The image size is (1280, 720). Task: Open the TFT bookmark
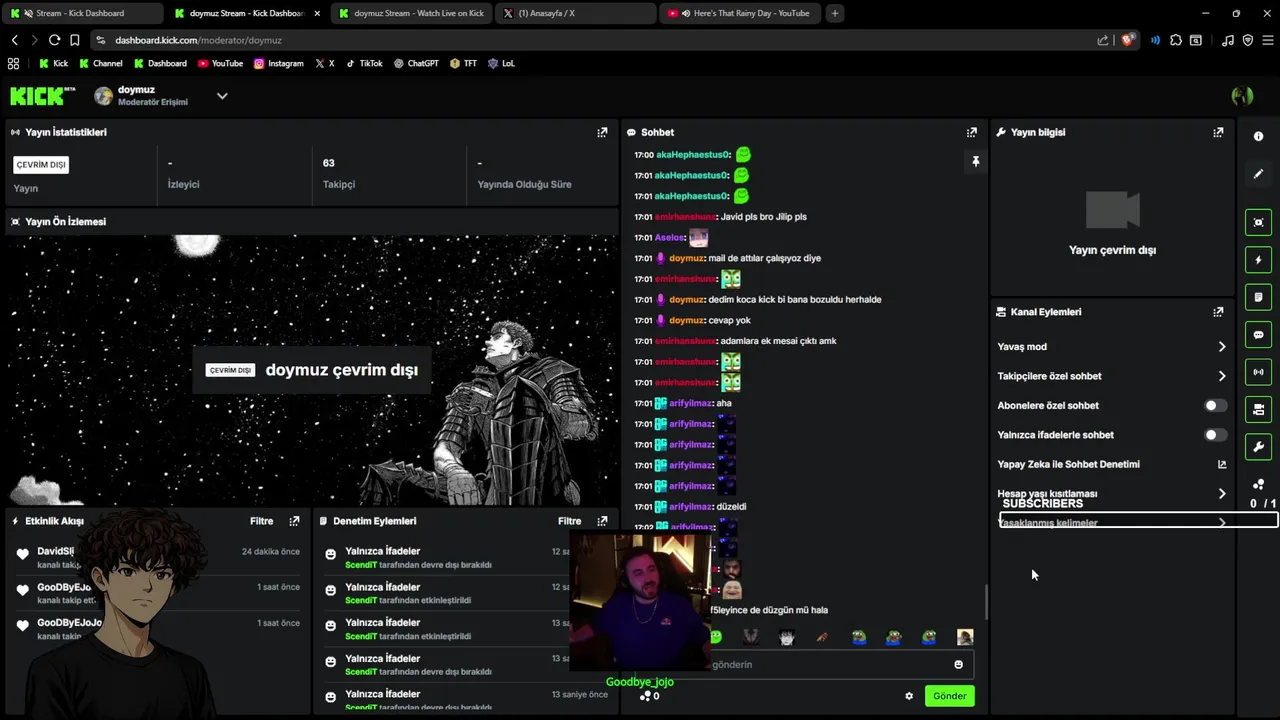tap(464, 63)
